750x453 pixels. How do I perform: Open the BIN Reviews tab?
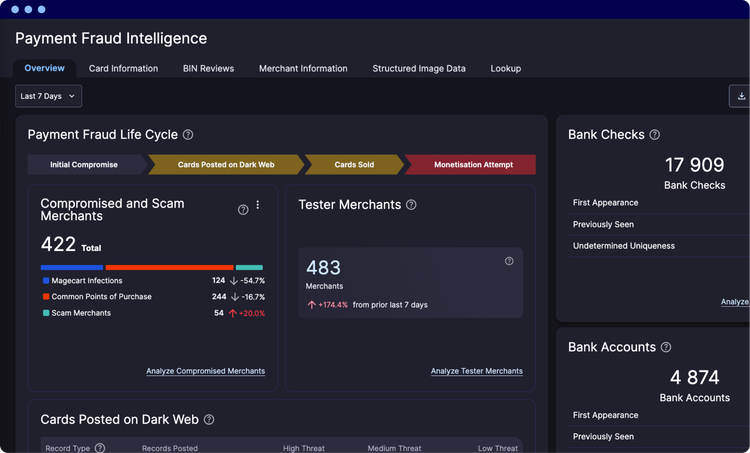tap(209, 68)
